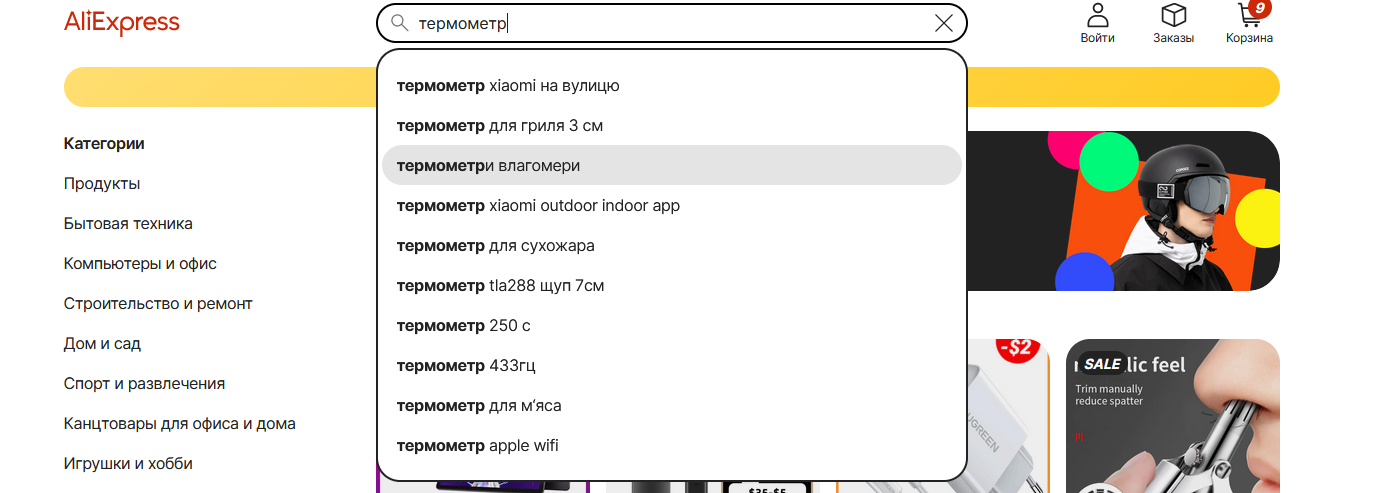Open the nose trimmer SALE product
This screenshot has height=493, width=1387.
click(1173, 416)
